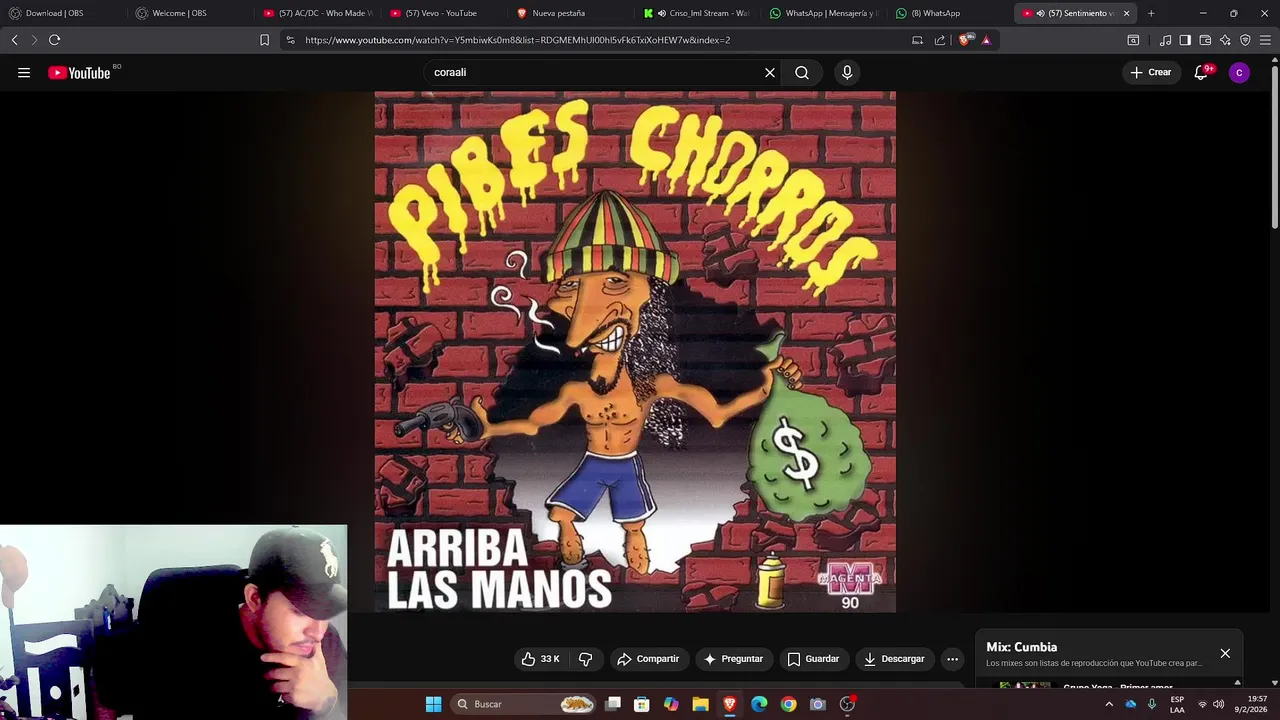Click the Preguntar button

pos(733,659)
